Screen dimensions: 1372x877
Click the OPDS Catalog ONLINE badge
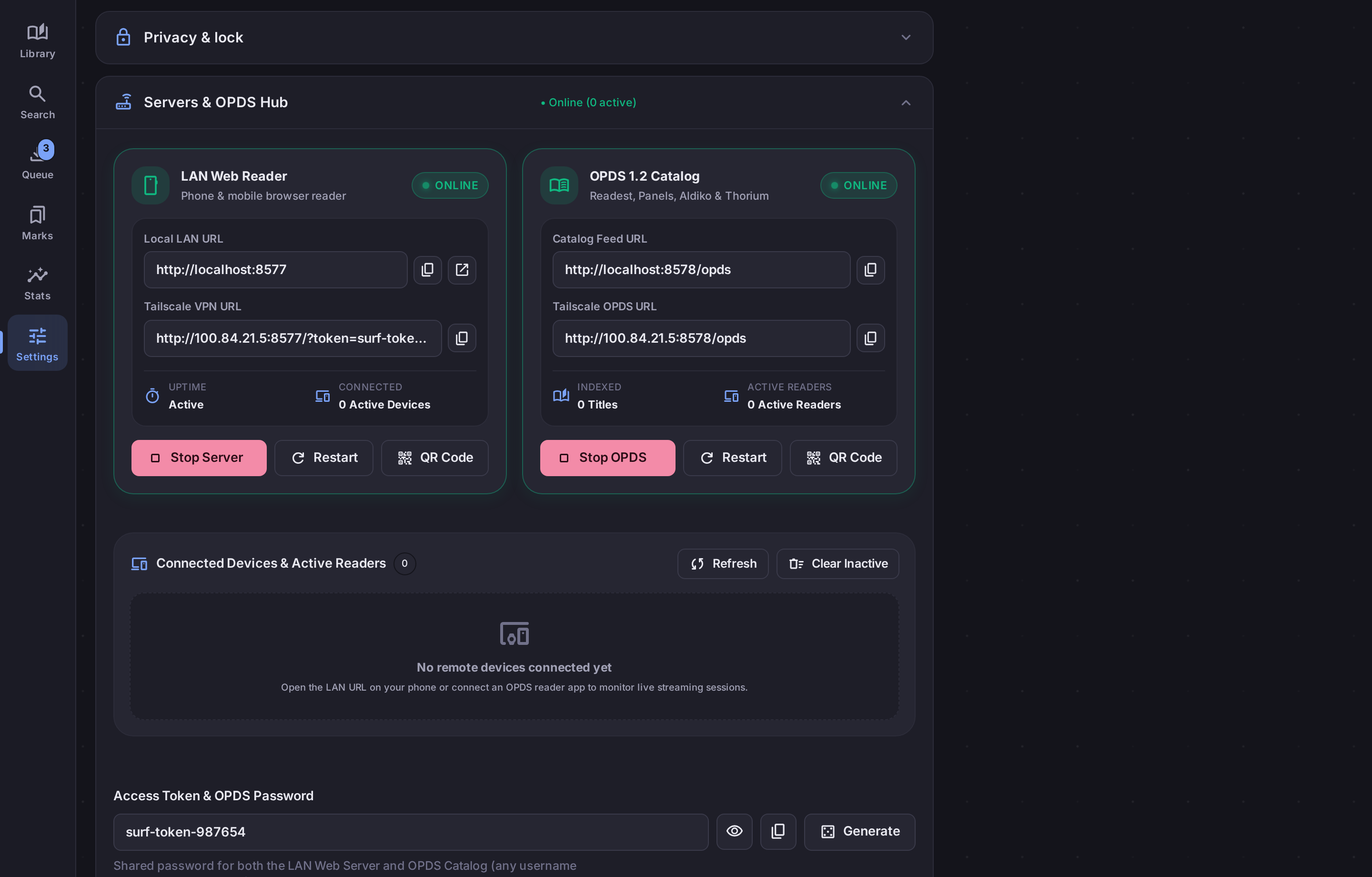point(858,185)
